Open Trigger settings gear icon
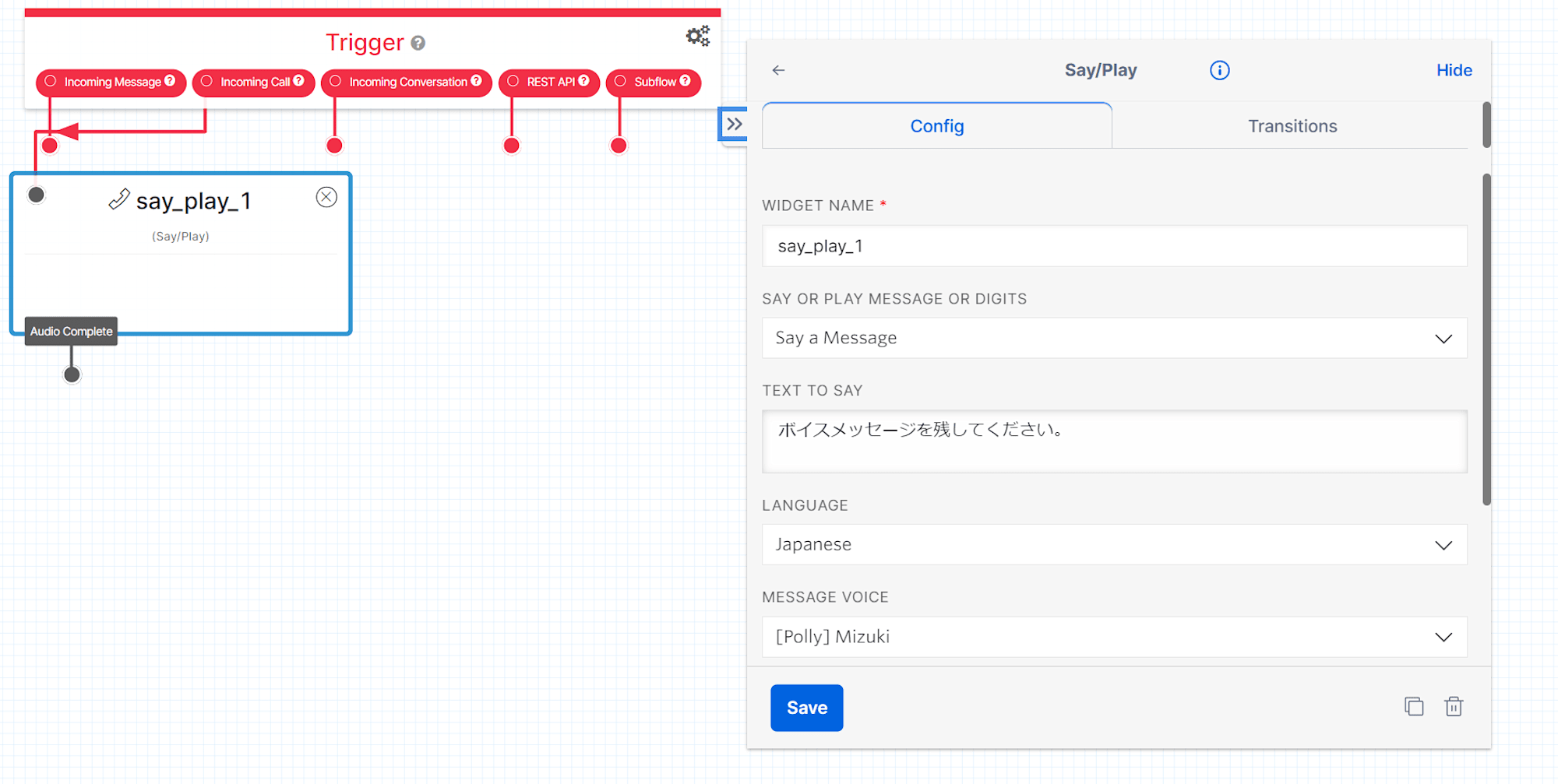The height and width of the screenshot is (784, 1558). coord(698,36)
